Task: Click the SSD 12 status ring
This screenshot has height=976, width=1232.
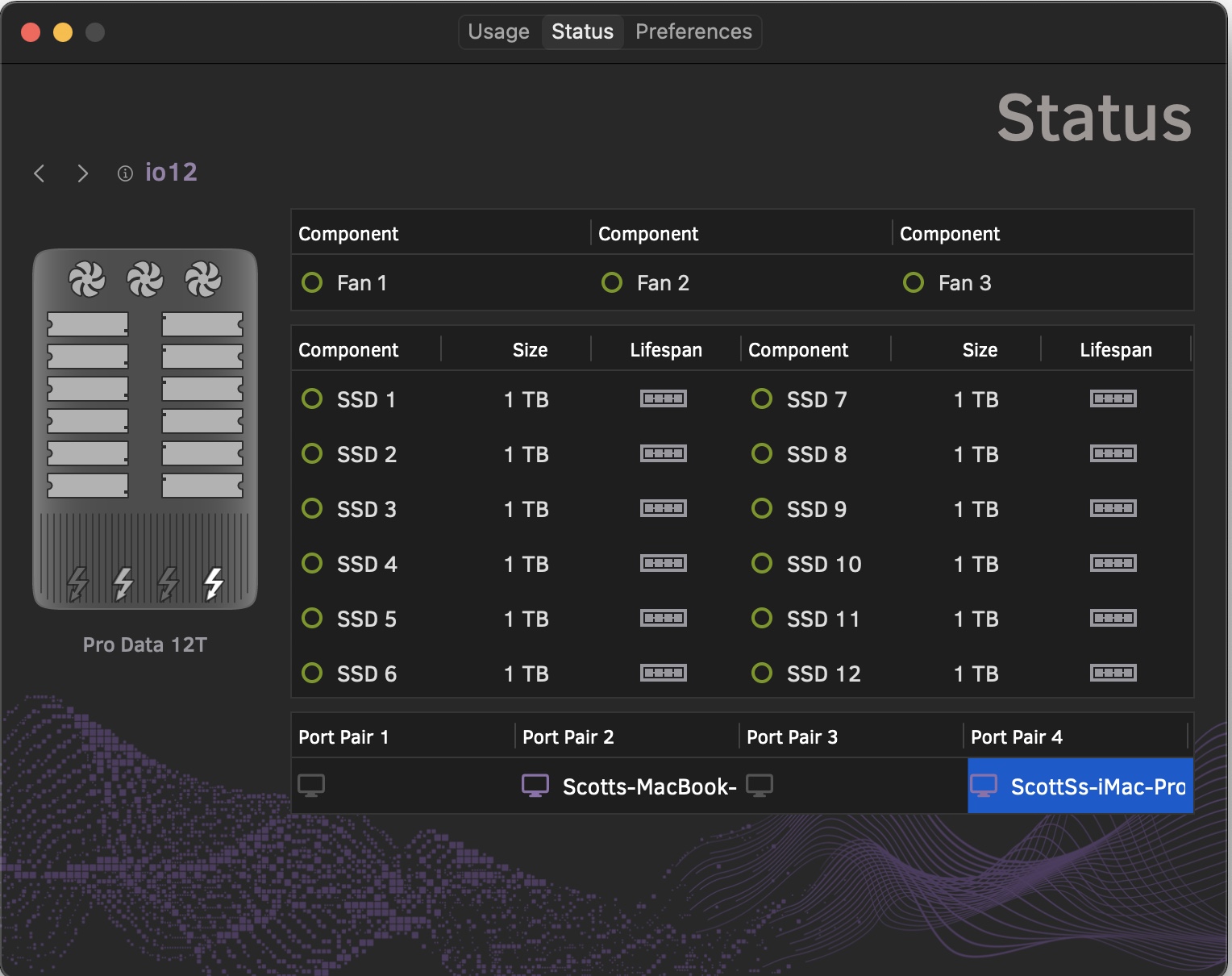Action: pos(762,673)
